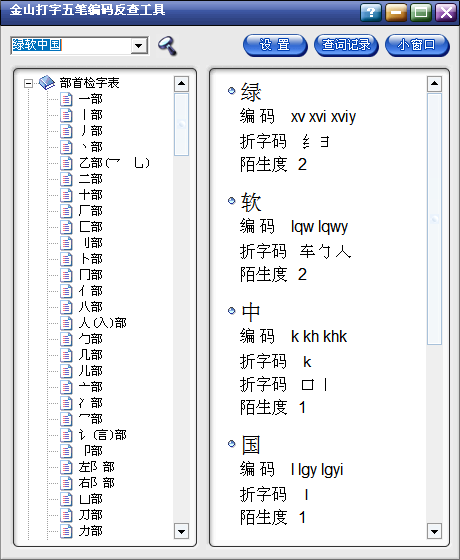The width and height of the screenshot is (460, 560).
Task: Click the search text field containing 绿软中国
Action: 71,45
